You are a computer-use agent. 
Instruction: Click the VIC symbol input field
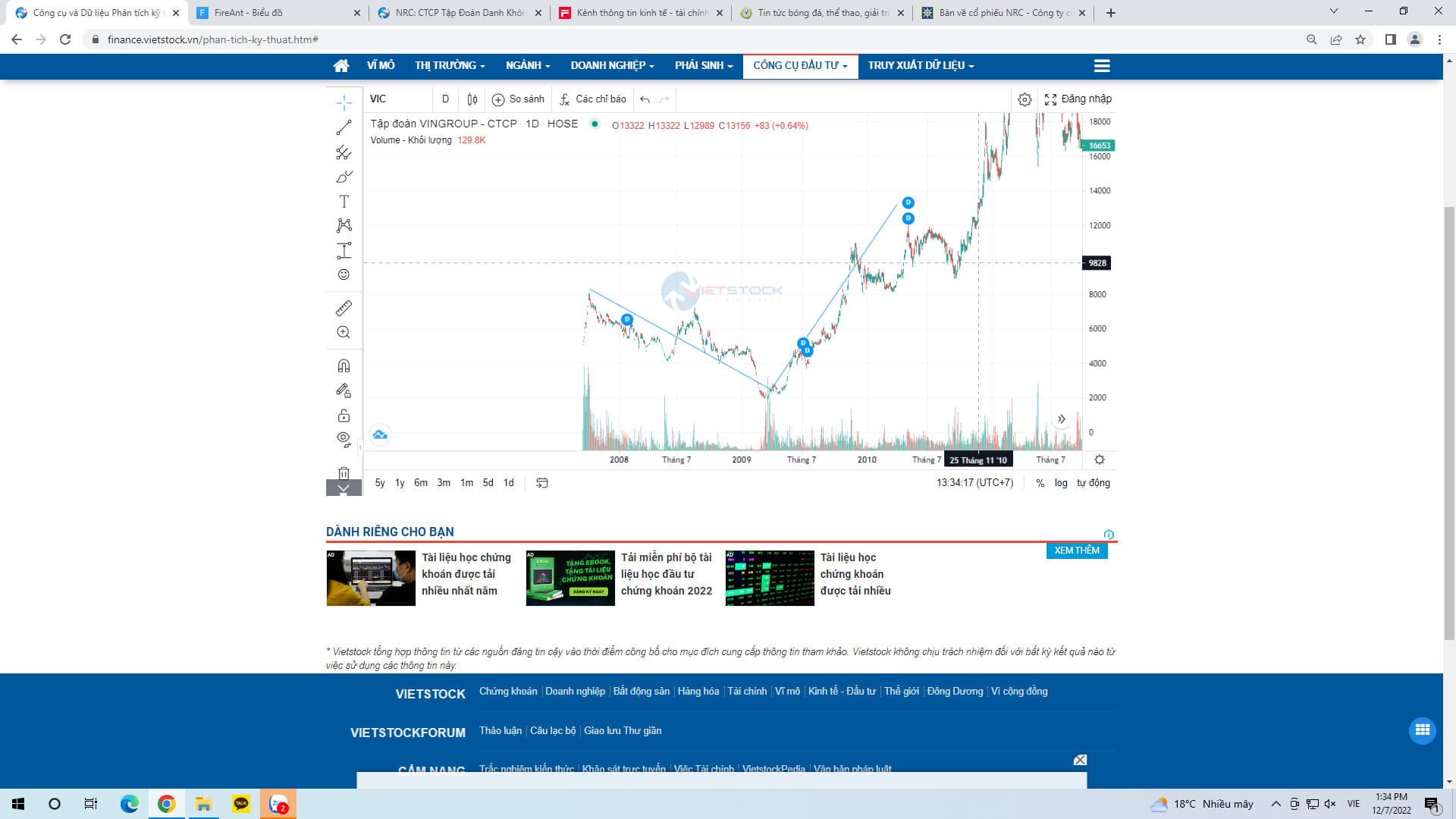[x=398, y=99]
